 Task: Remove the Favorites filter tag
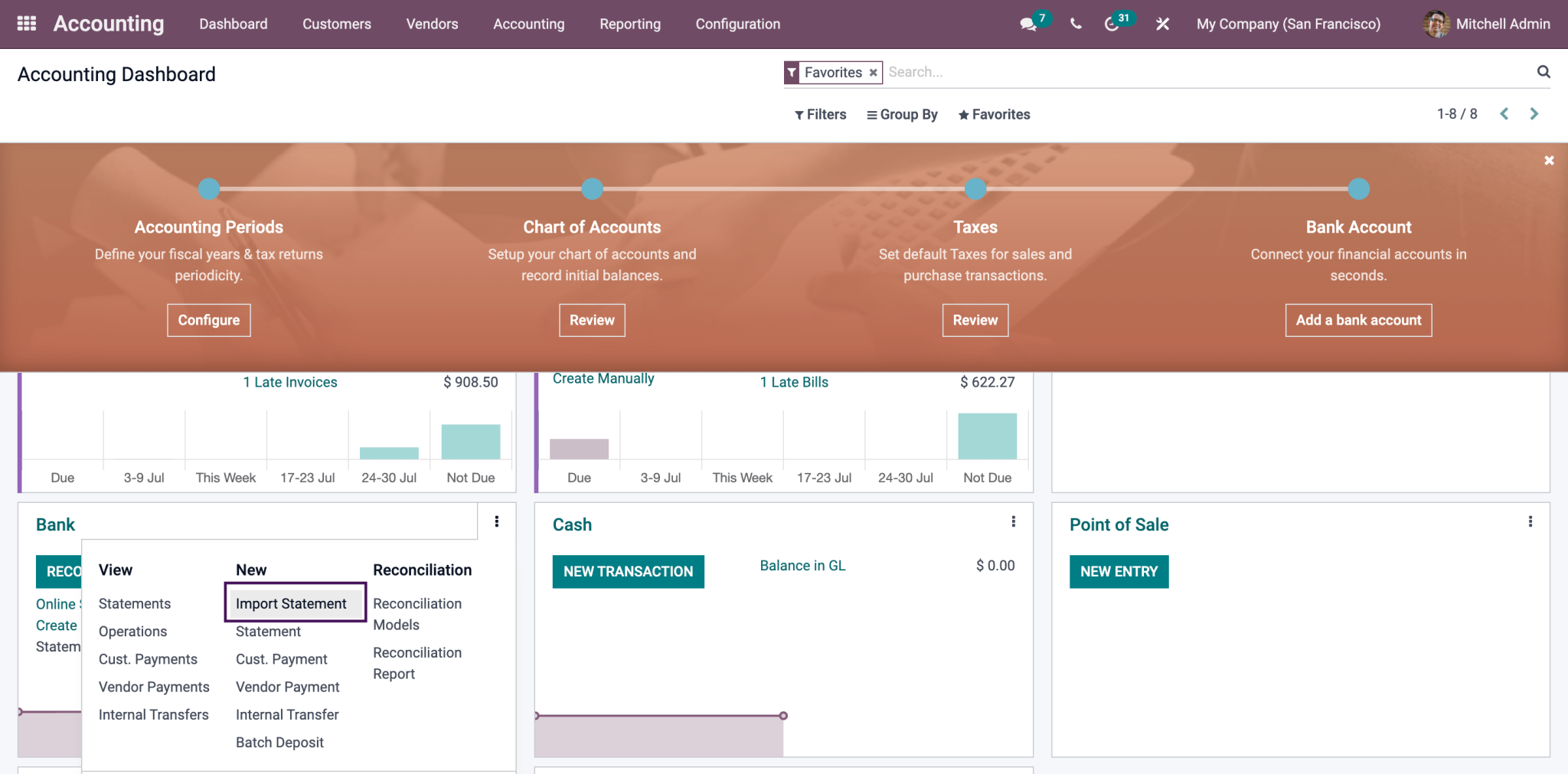[x=873, y=72]
